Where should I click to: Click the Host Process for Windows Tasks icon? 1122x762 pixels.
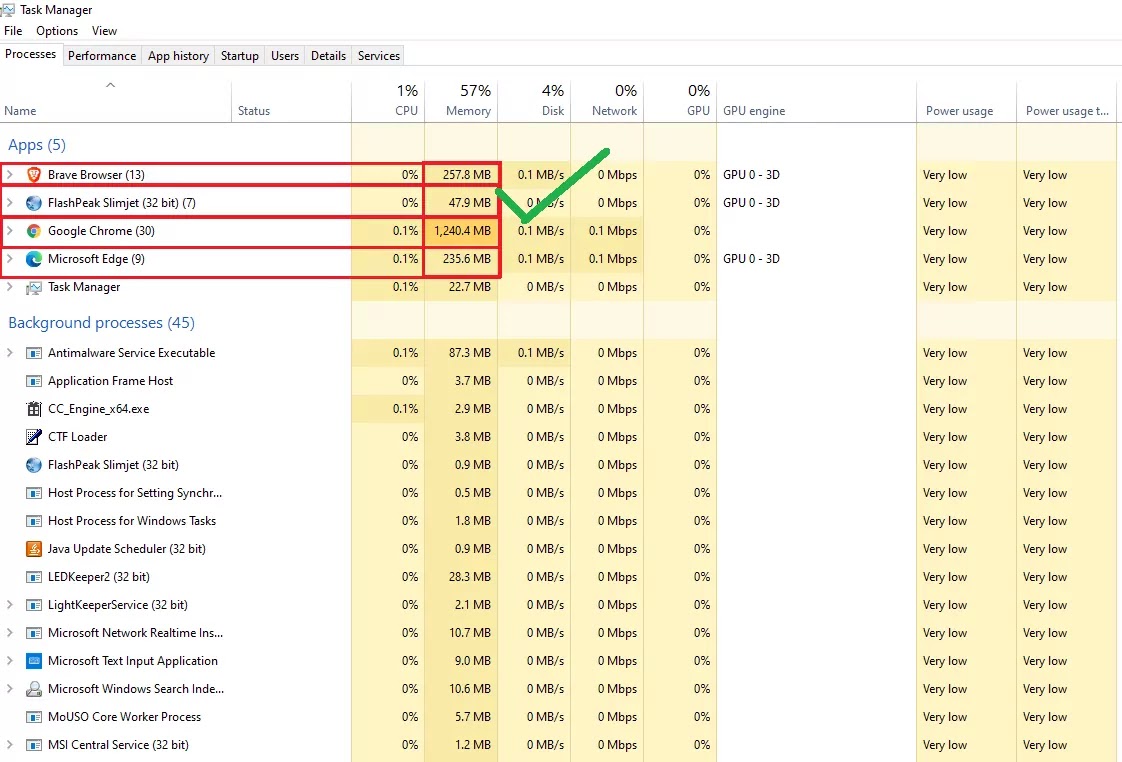[34, 521]
